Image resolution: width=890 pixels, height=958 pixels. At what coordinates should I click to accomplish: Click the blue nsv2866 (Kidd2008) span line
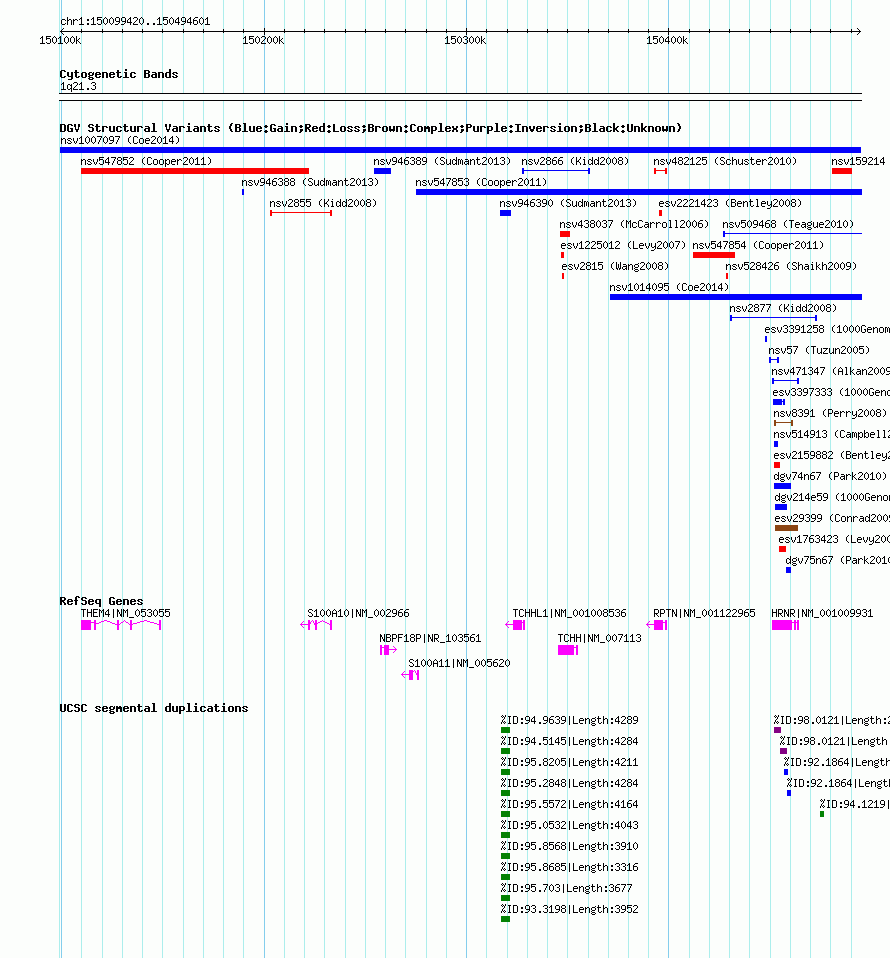556,171
